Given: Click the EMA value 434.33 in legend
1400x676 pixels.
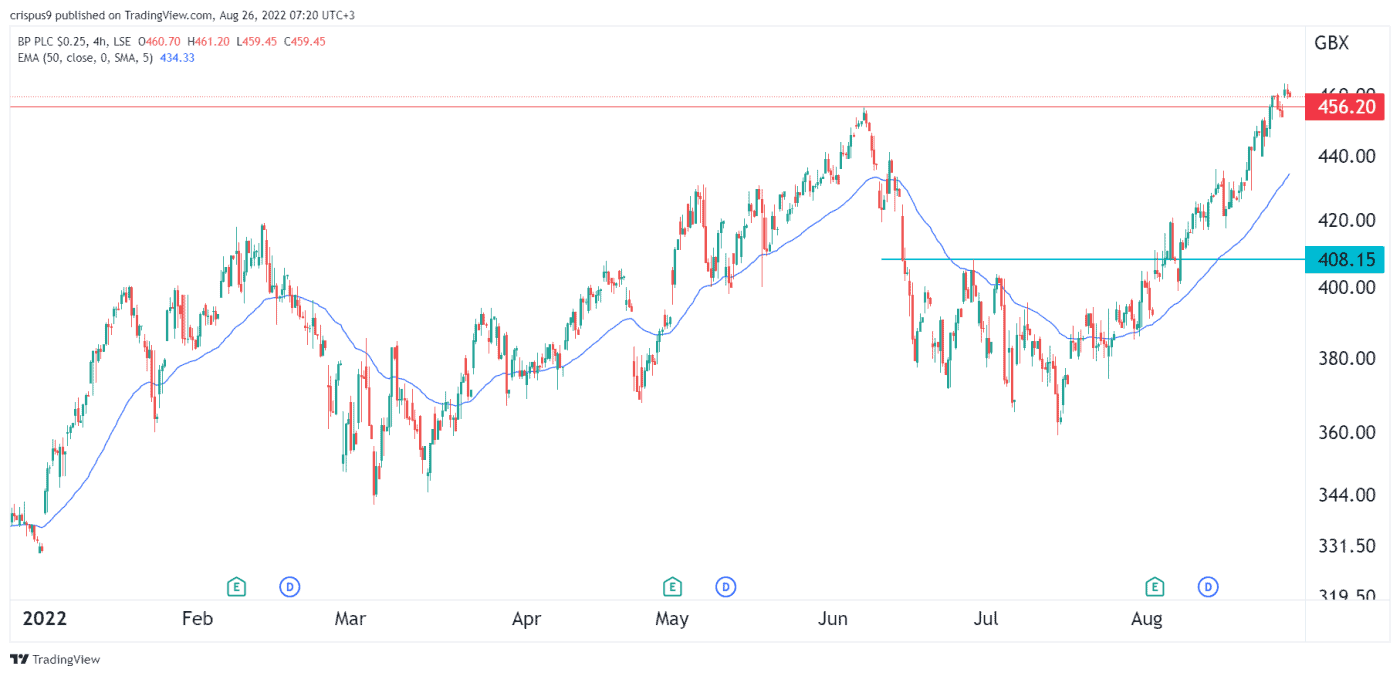Looking at the screenshot, I should click(176, 58).
